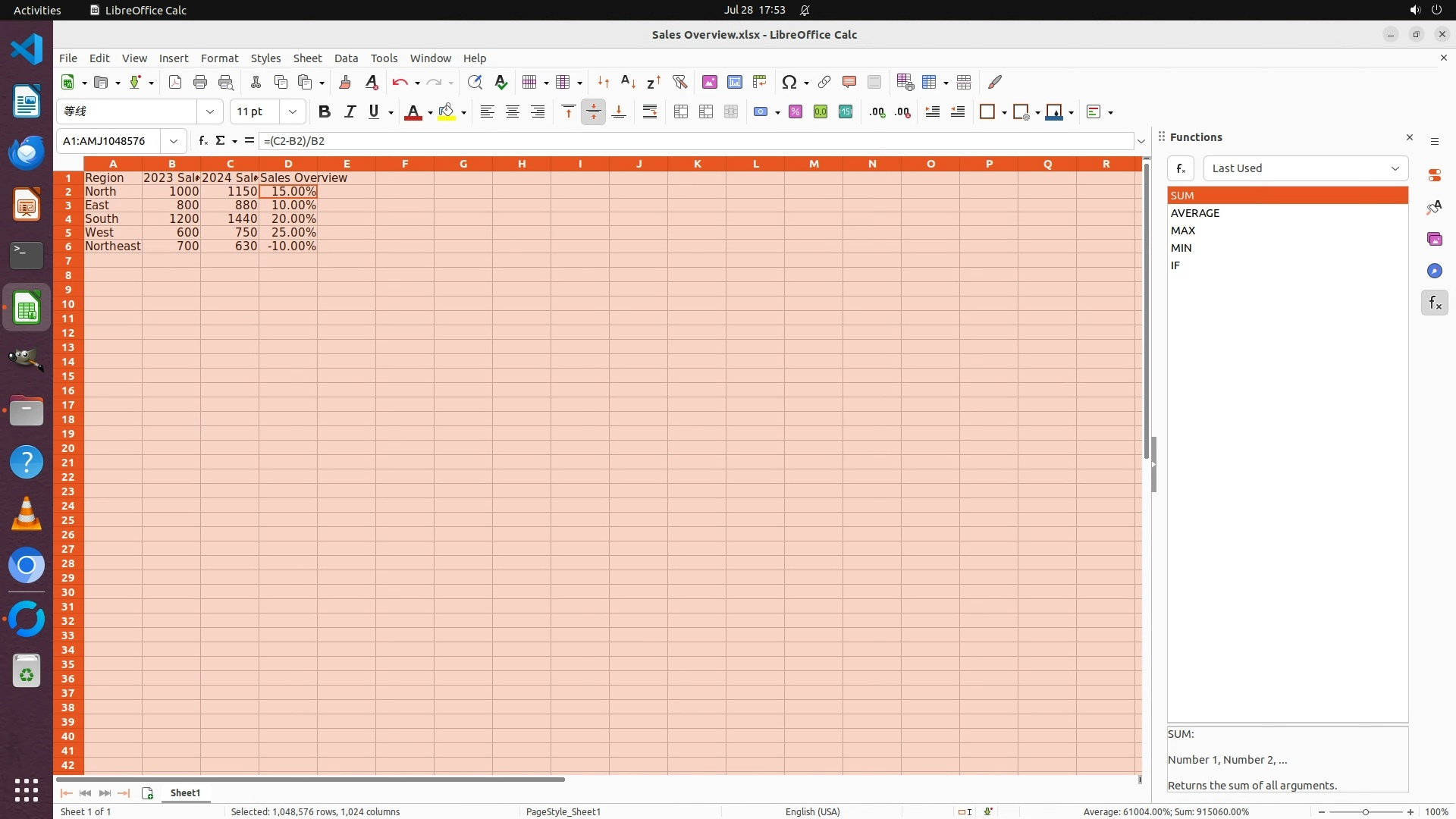The image size is (1456, 819).
Task: Toggle Bold formatting
Action: pos(325,111)
